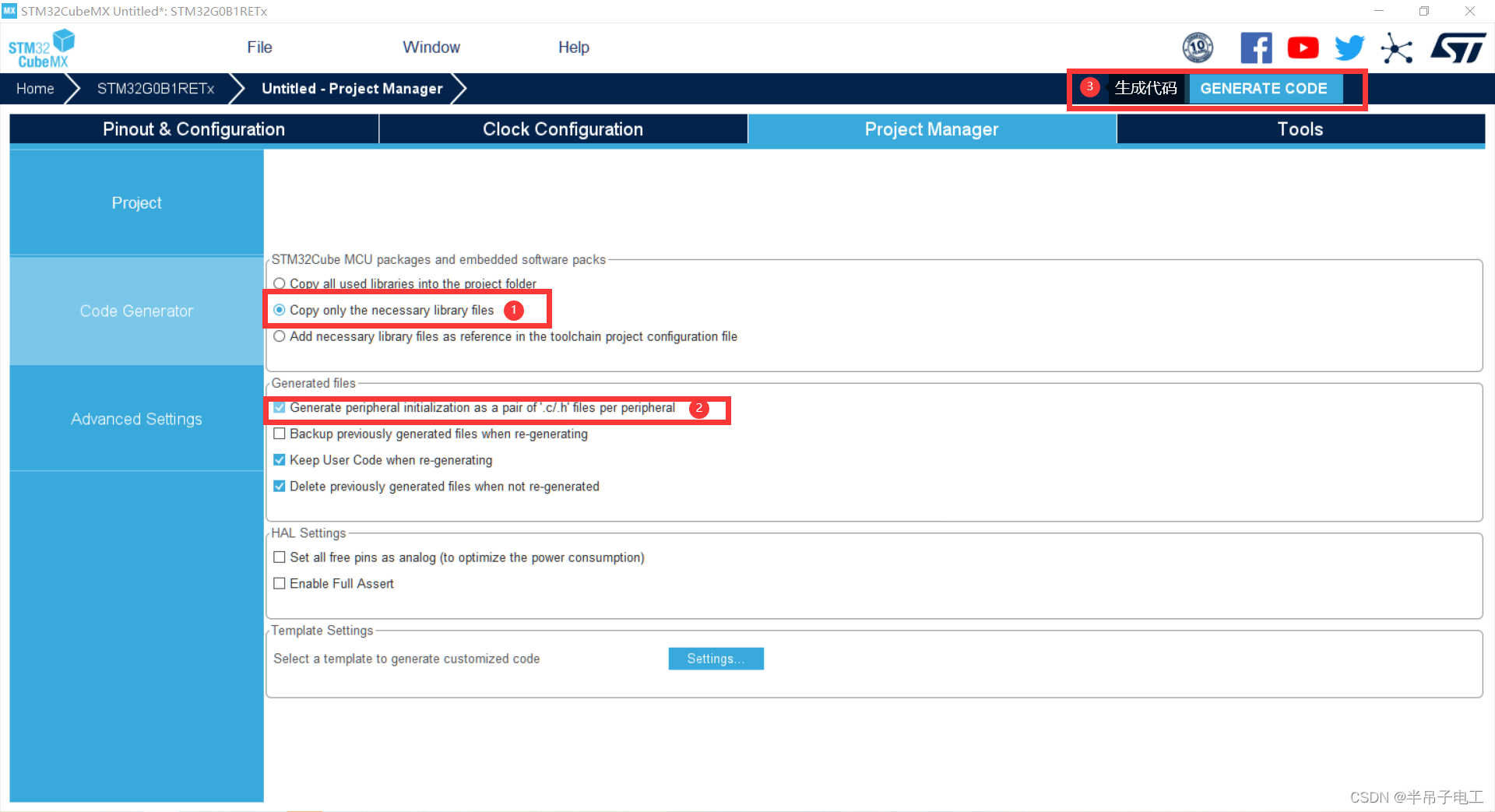Click the 'HAL Settings' group label

(x=308, y=533)
